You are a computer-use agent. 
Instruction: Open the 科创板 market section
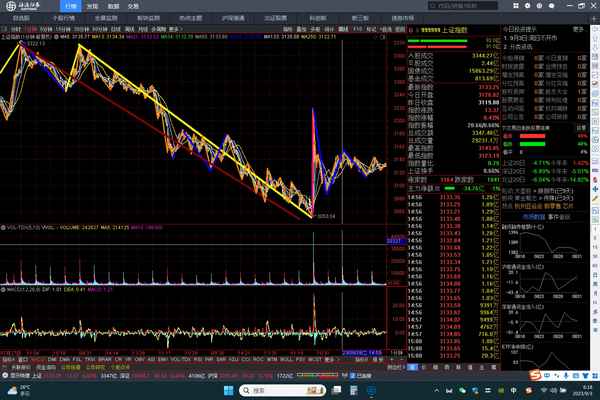(318, 18)
